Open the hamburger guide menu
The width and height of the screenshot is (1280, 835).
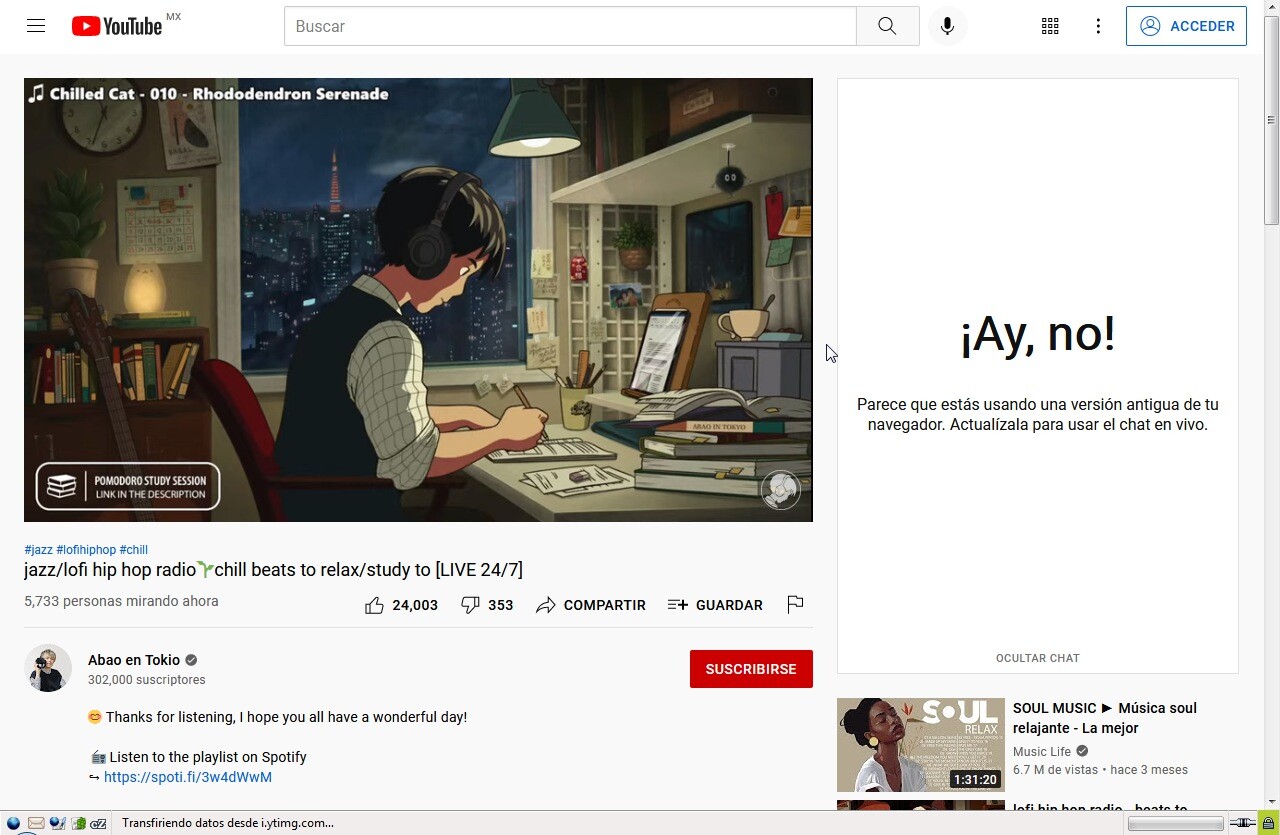[36, 26]
